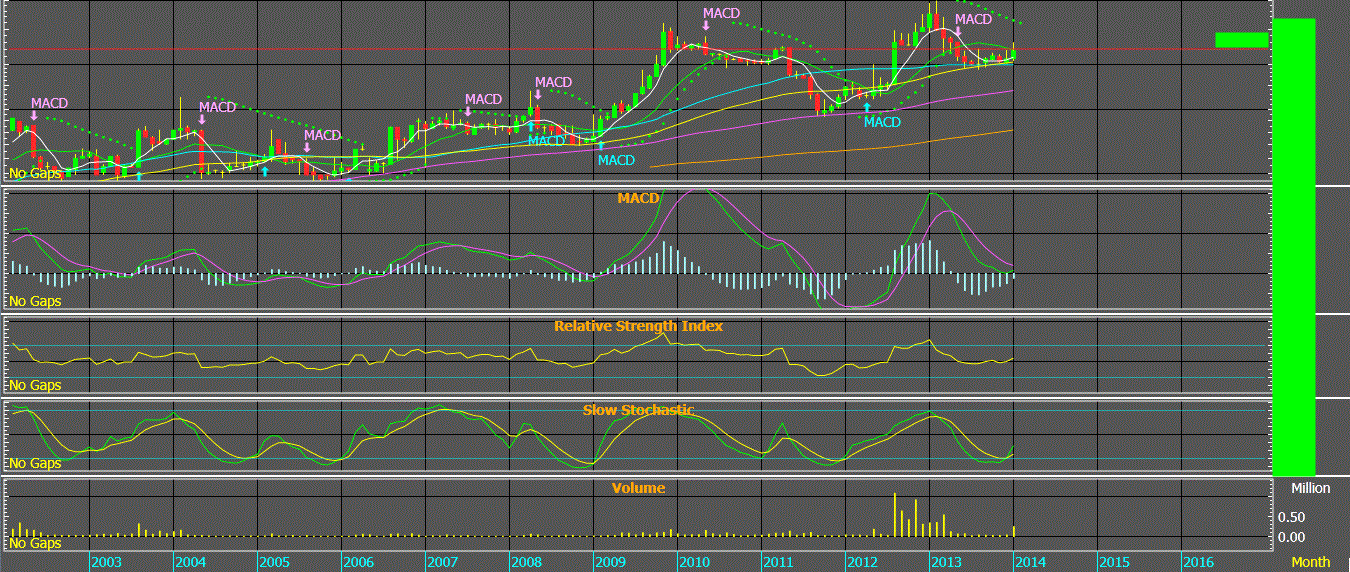Click the cyan MACD buy signal in 2008

coord(547,140)
